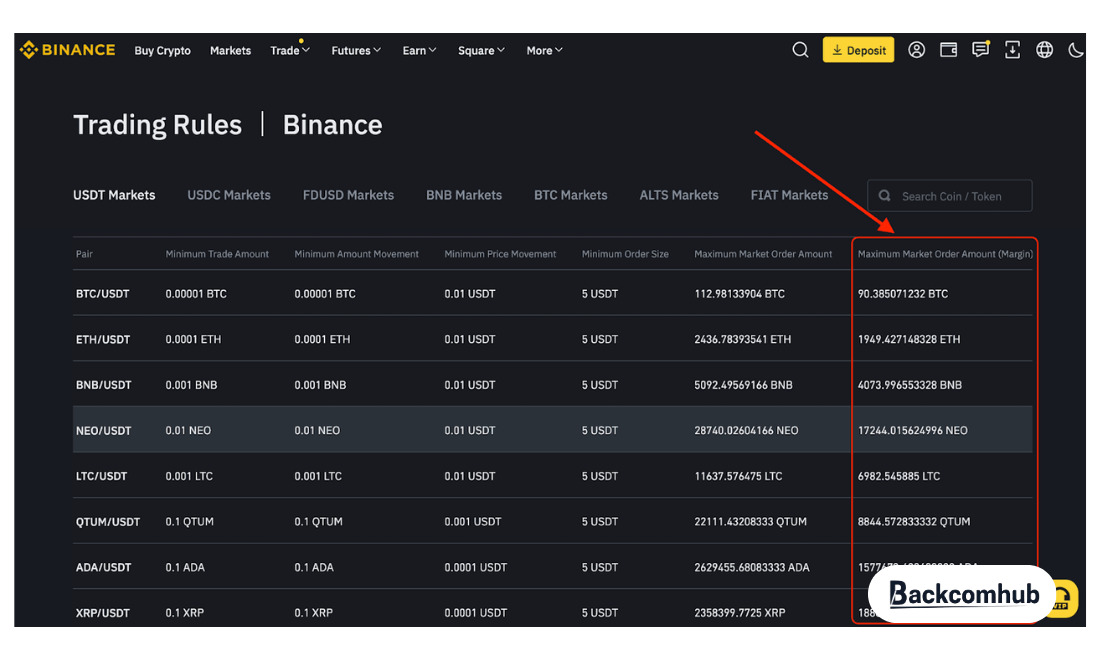This screenshot has width=1100, height=660.
Task: Select the NEO/USDT pair
Action: pyautogui.click(x=104, y=431)
